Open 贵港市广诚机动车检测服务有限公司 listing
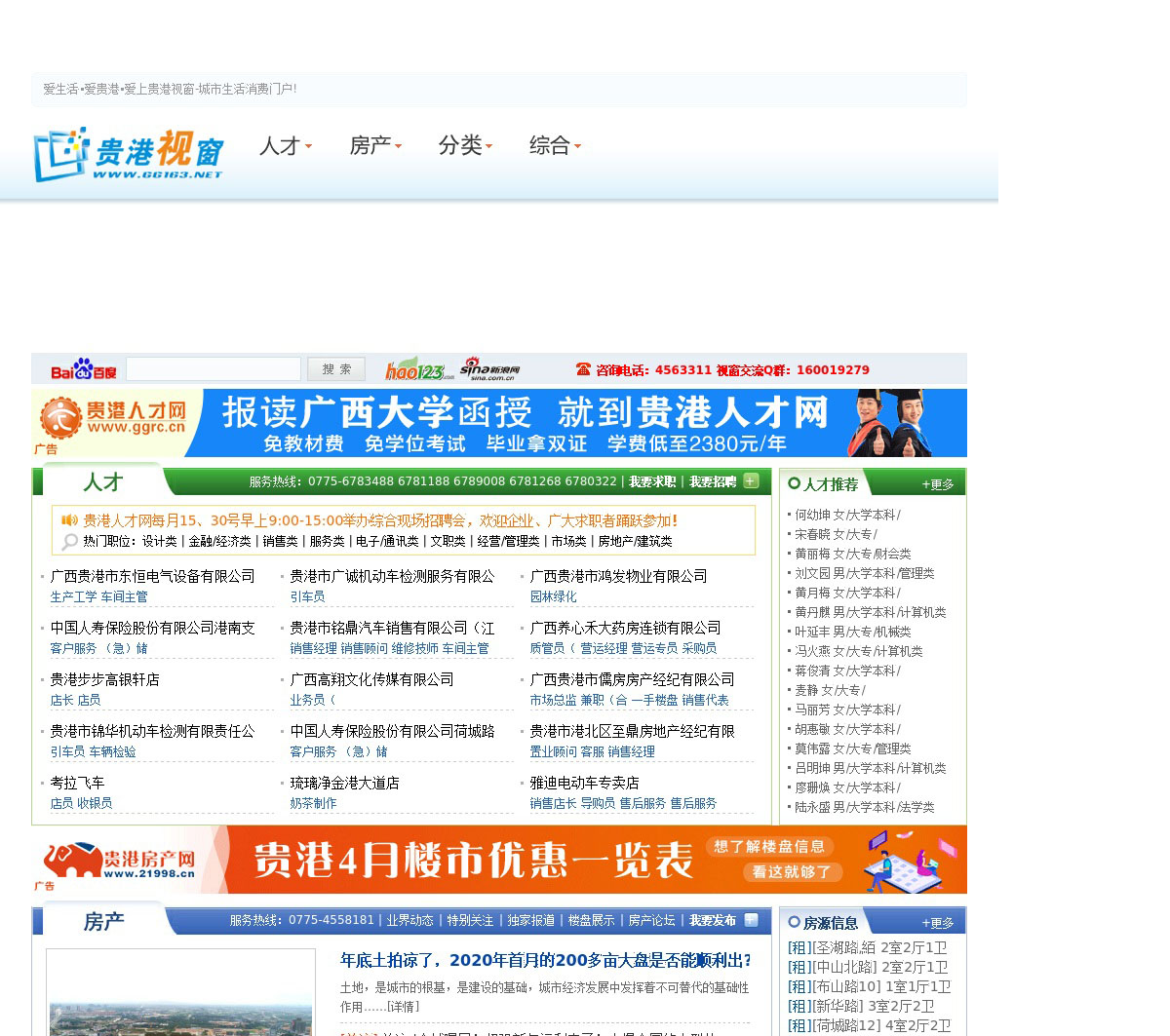1170x1036 pixels. click(392, 577)
